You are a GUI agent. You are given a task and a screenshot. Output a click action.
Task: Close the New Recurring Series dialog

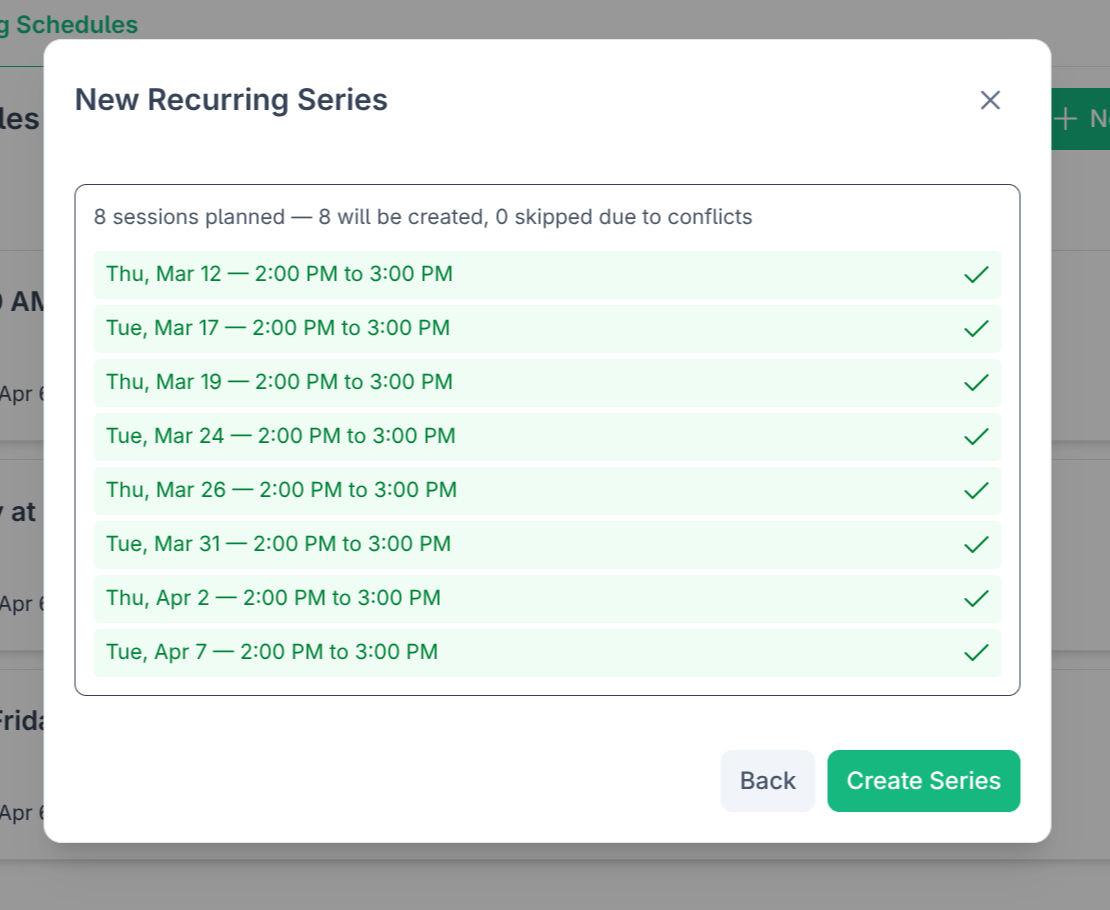point(989,100)
